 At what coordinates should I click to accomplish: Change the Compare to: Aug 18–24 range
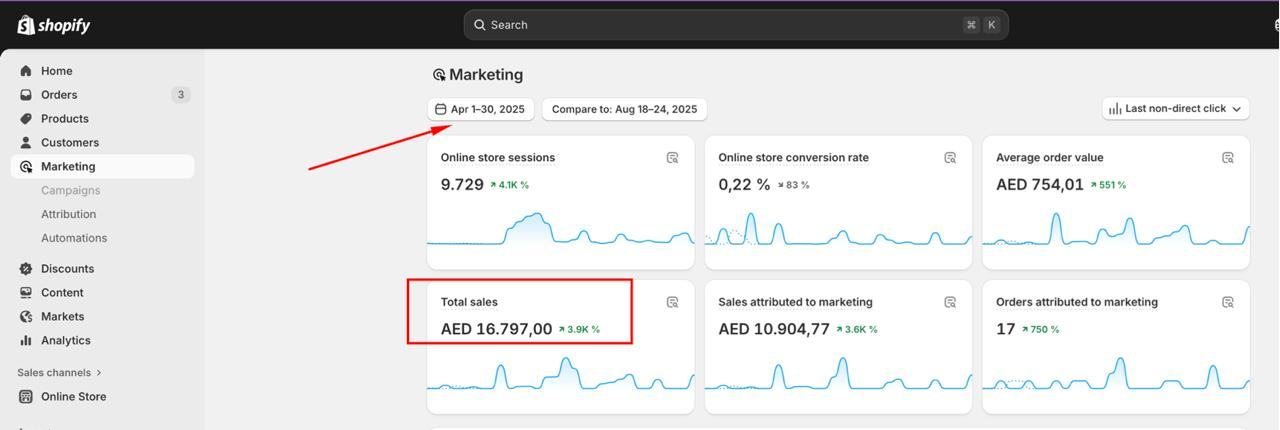coord(625,109)
